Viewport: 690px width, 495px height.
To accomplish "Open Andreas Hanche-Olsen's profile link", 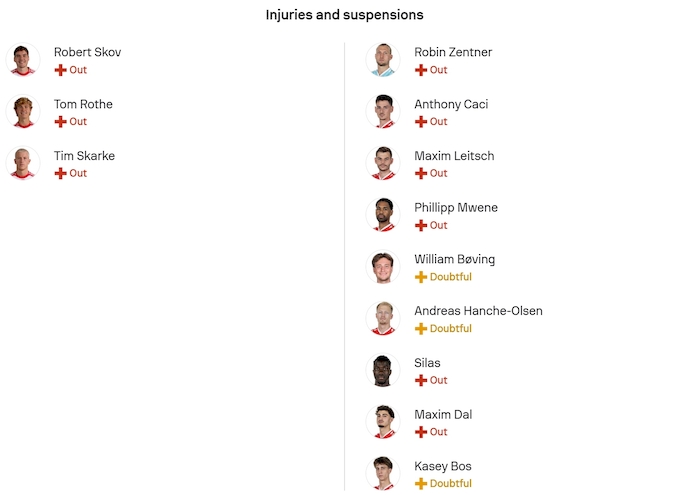I will click(x=478, y=311).
